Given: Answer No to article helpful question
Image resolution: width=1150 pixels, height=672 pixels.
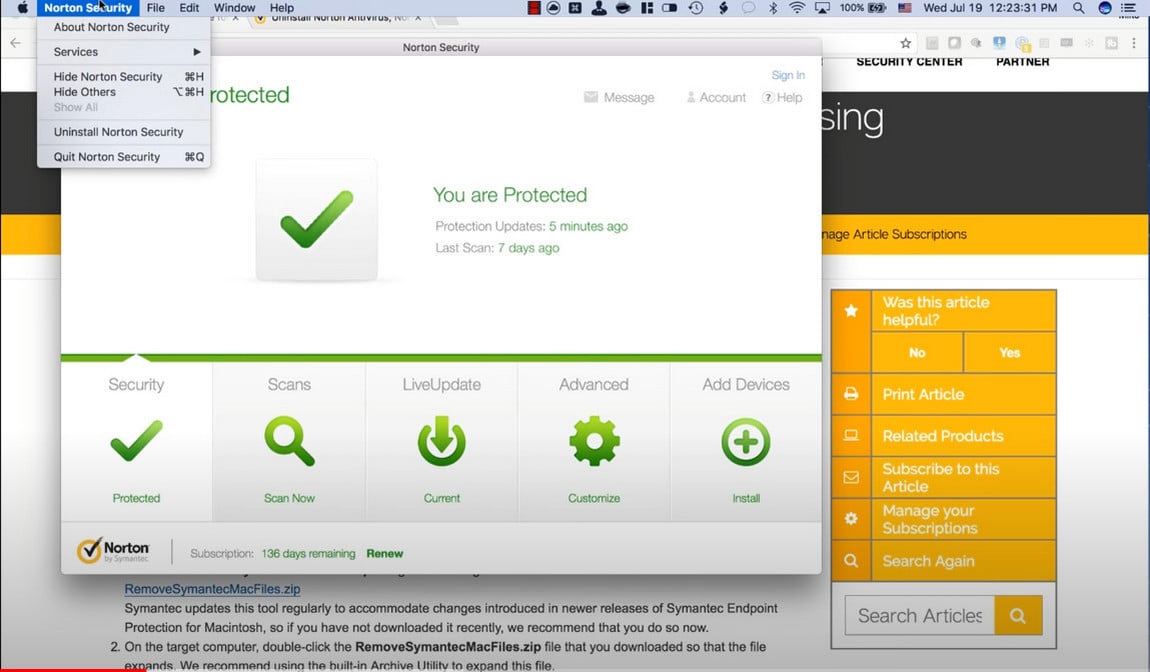Looking at the screenshot, I should click(918, 352).
